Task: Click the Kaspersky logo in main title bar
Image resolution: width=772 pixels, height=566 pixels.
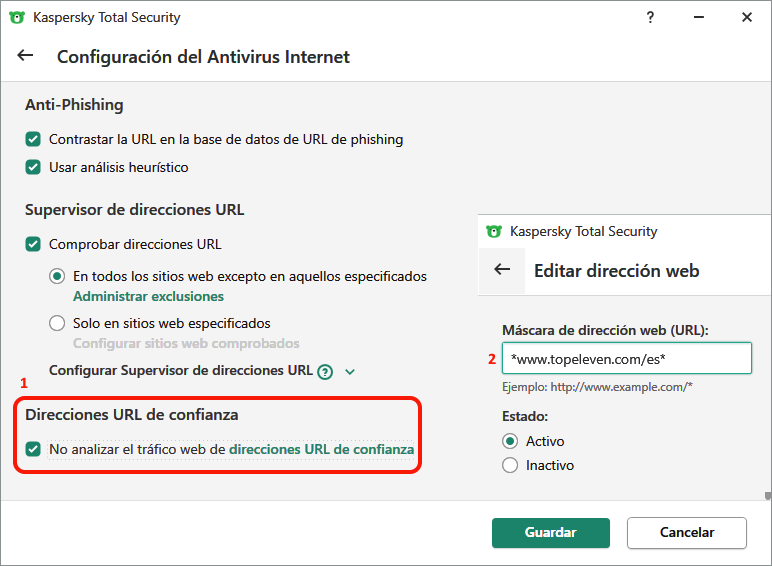Action: [x=17, y=18]
